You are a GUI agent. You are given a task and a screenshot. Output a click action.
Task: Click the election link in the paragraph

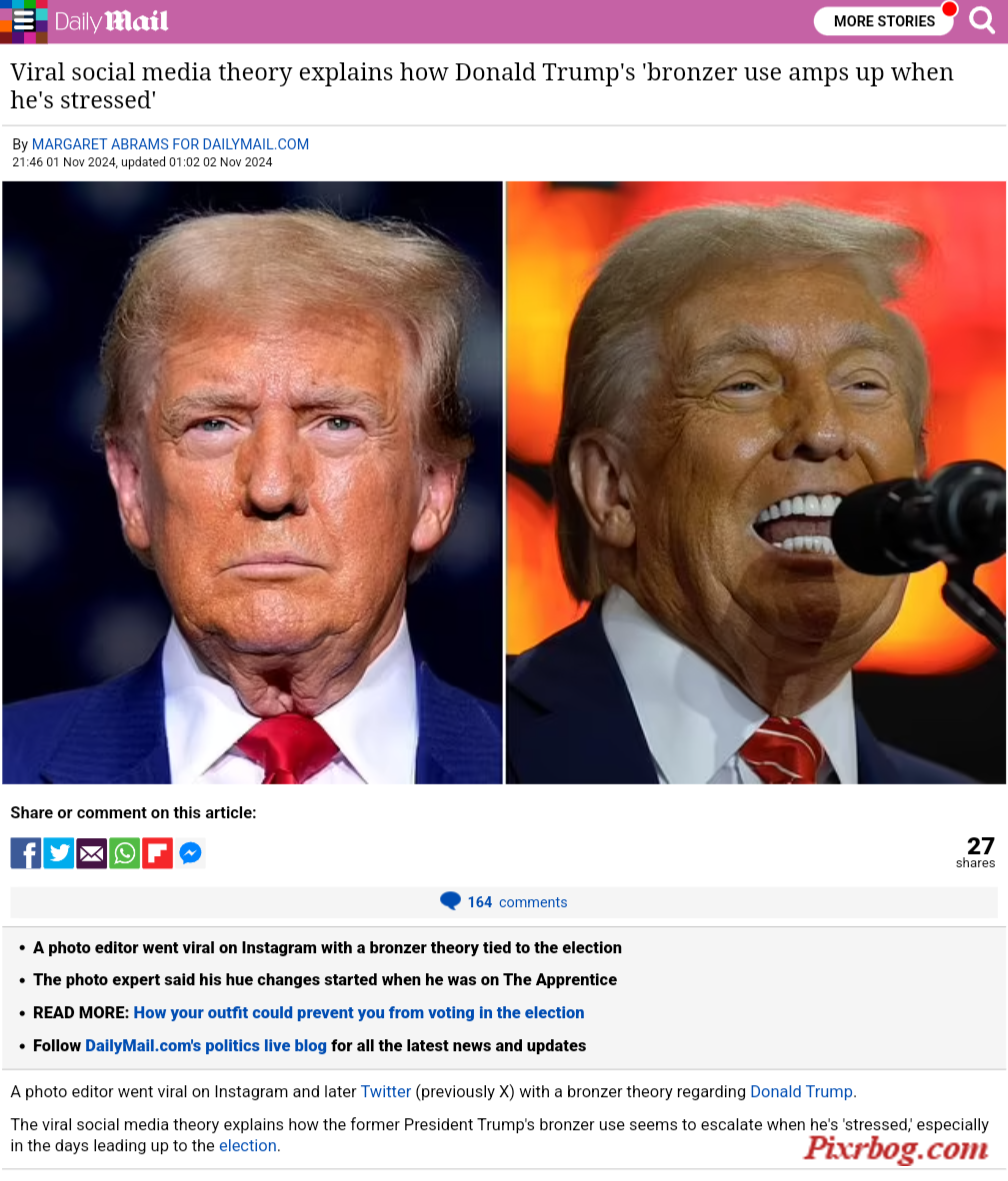point(248,1146)
